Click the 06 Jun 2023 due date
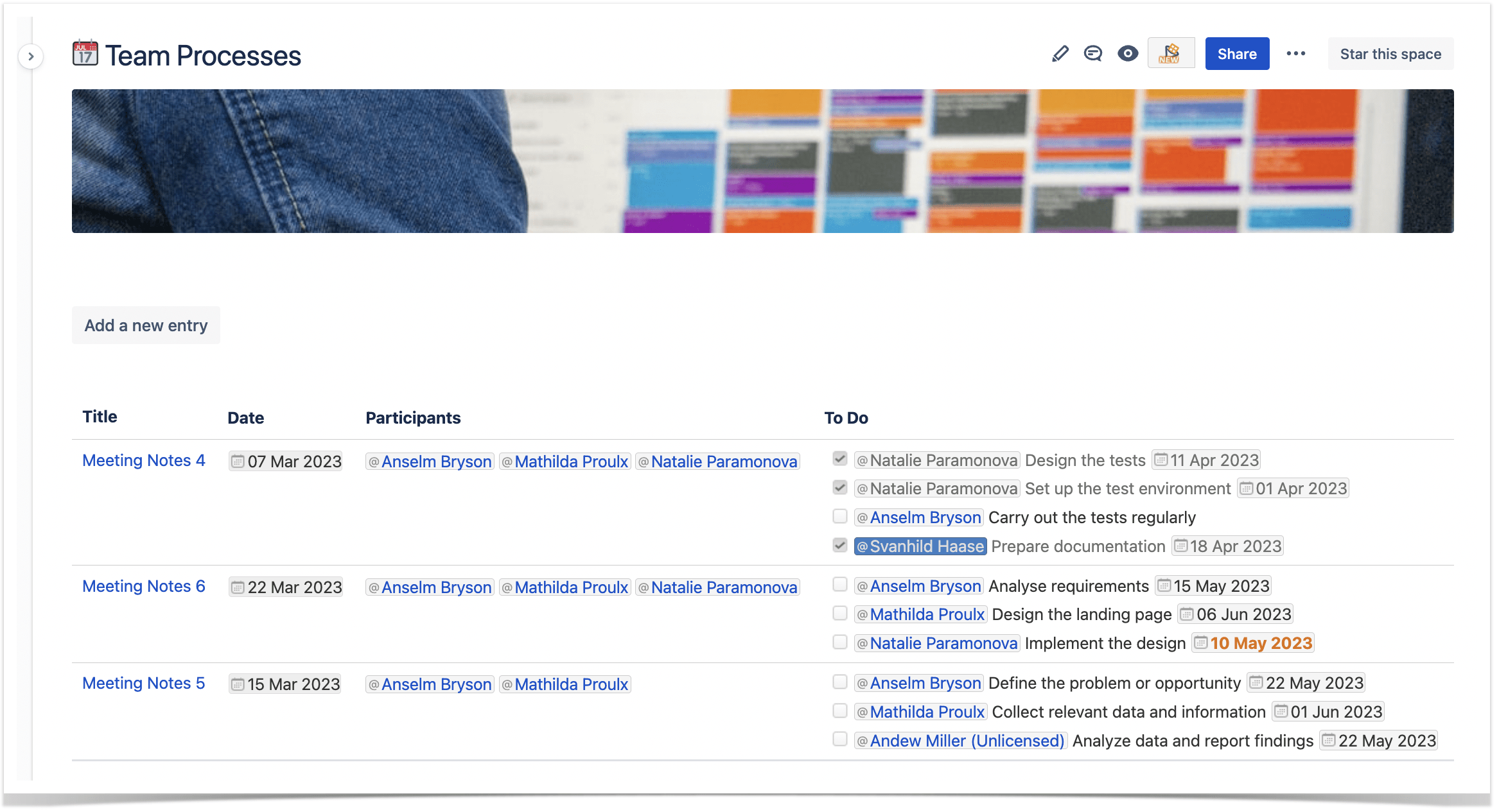Image resolution: width=1499 pixels, height=812 pixels. tap(1235, 614)
